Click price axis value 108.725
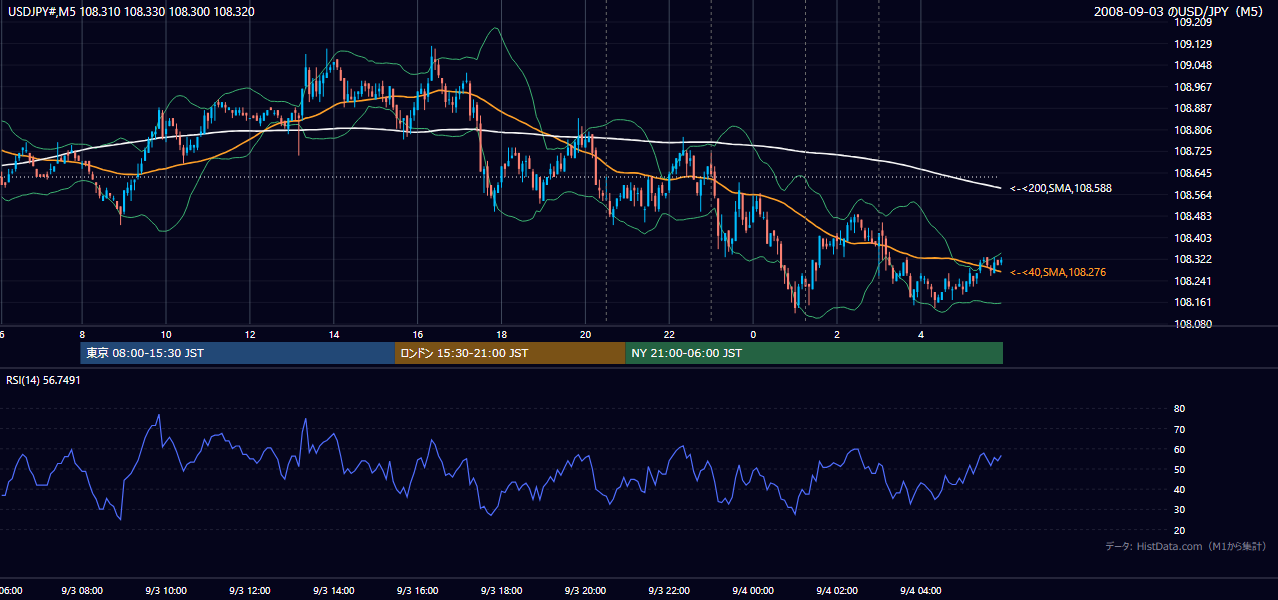 (1193, 151)
